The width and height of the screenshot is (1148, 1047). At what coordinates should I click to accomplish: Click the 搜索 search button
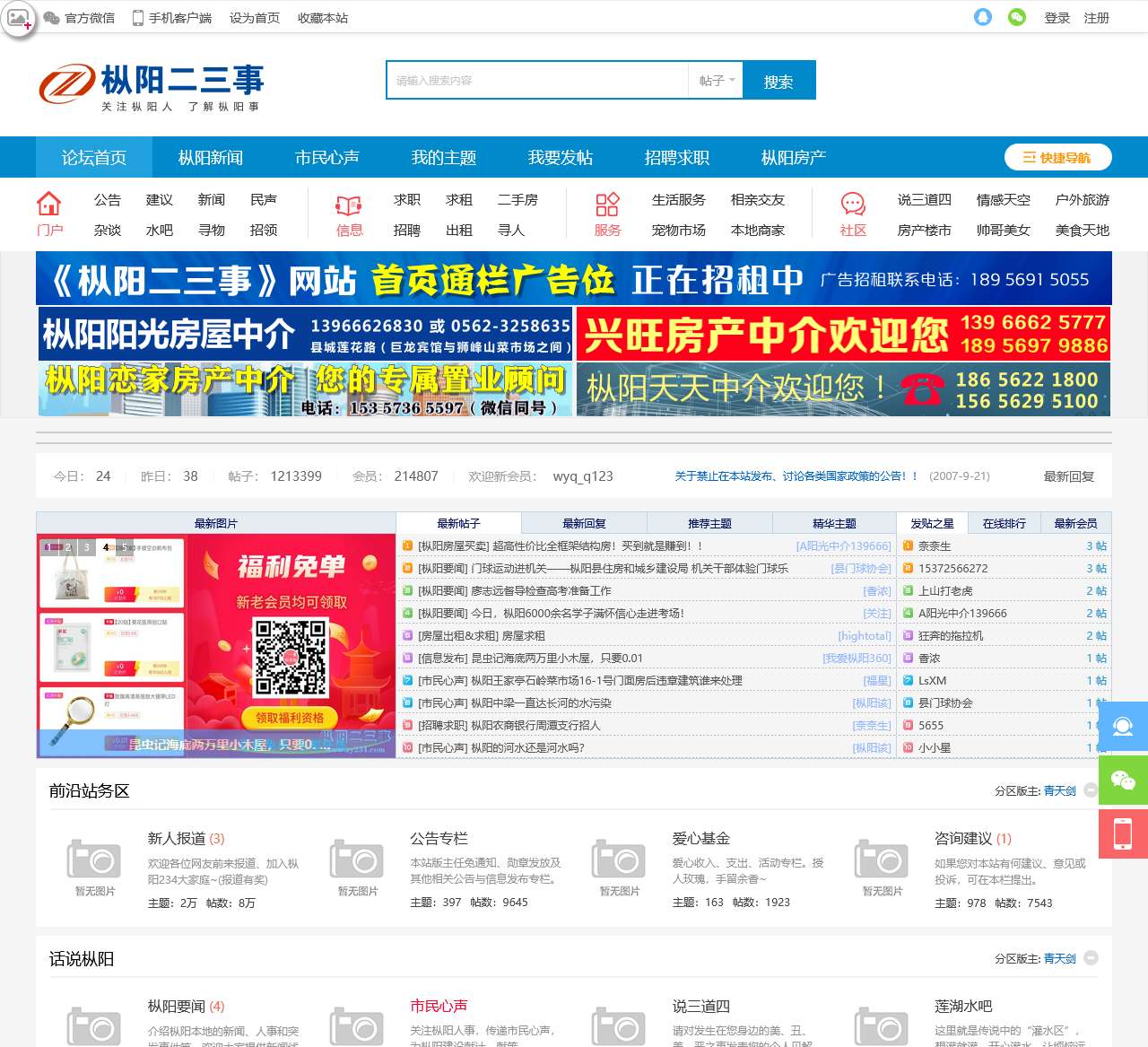click(778, 80)
